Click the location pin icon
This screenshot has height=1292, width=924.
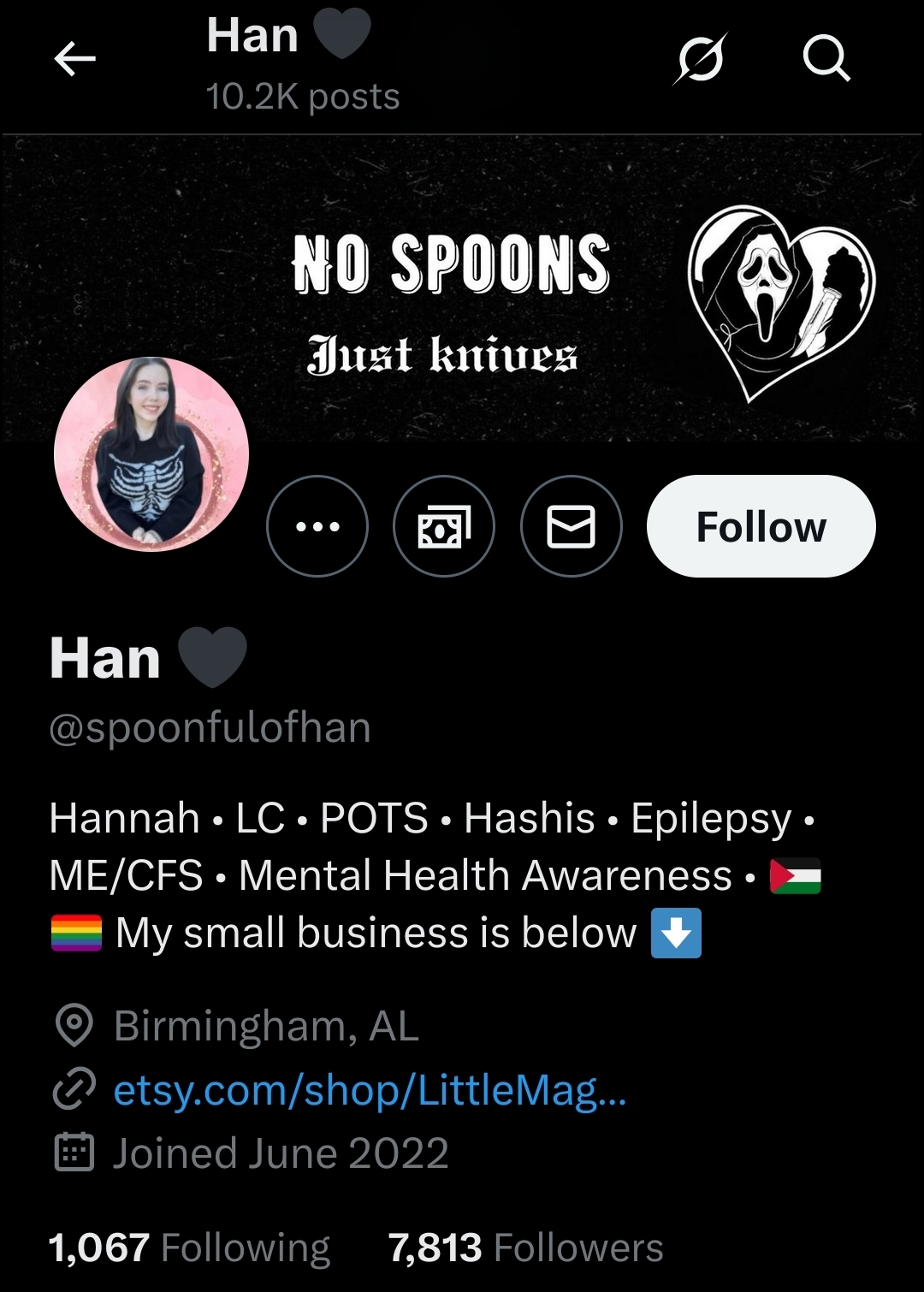pyautogui.click(x=74, y=1025)
